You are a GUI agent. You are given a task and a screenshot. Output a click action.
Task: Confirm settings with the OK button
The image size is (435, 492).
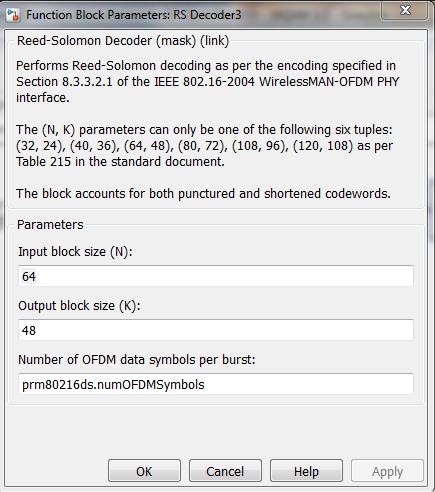(x=144, y=471)
